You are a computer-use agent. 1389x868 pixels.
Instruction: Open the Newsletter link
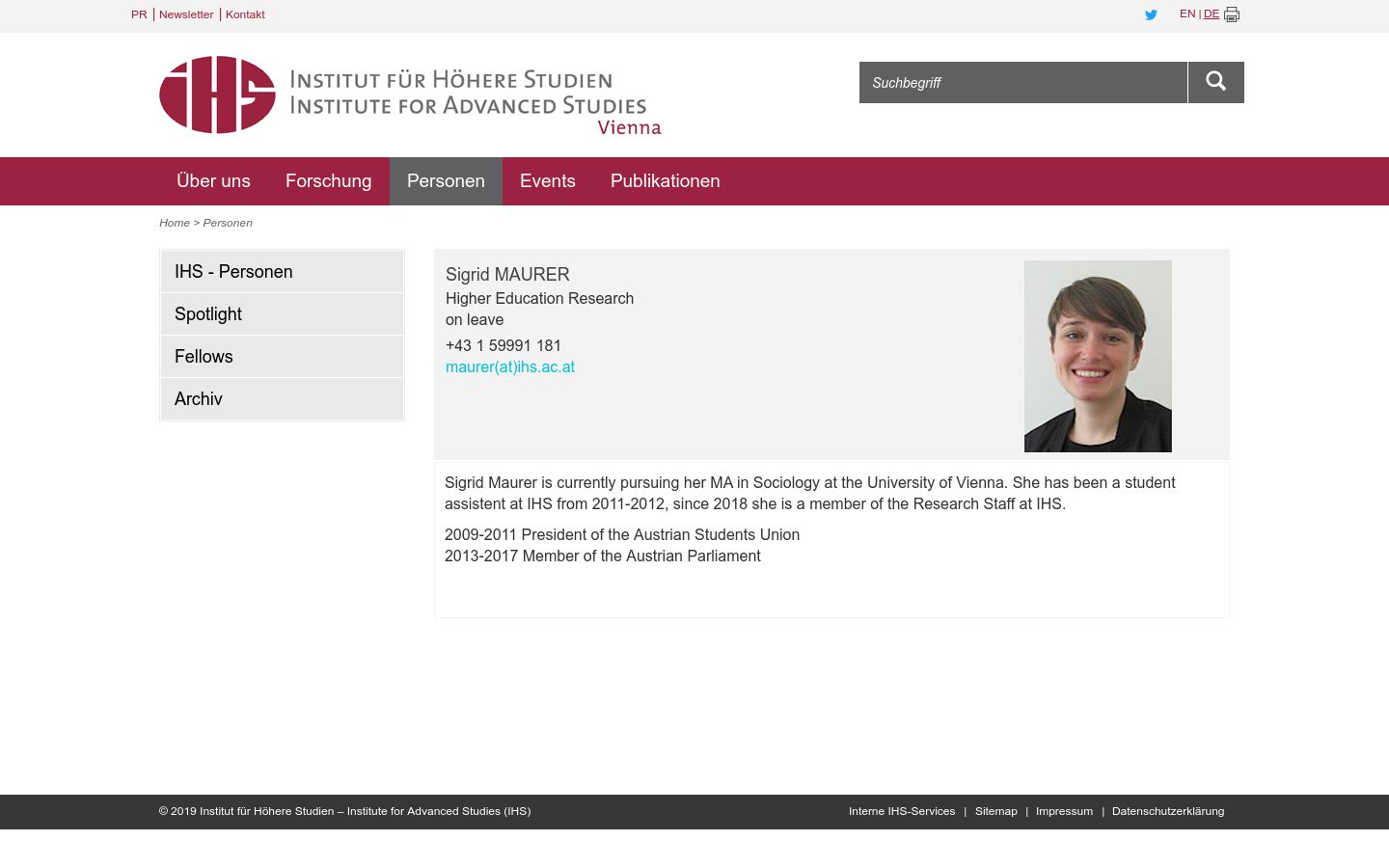(186, 14)
